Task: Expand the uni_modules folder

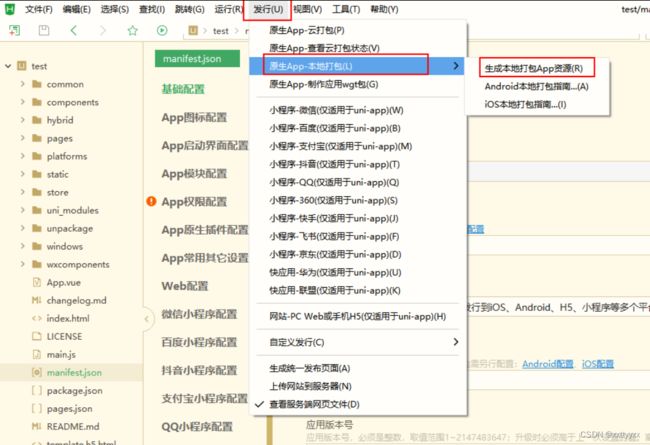Action: point(22,210)
